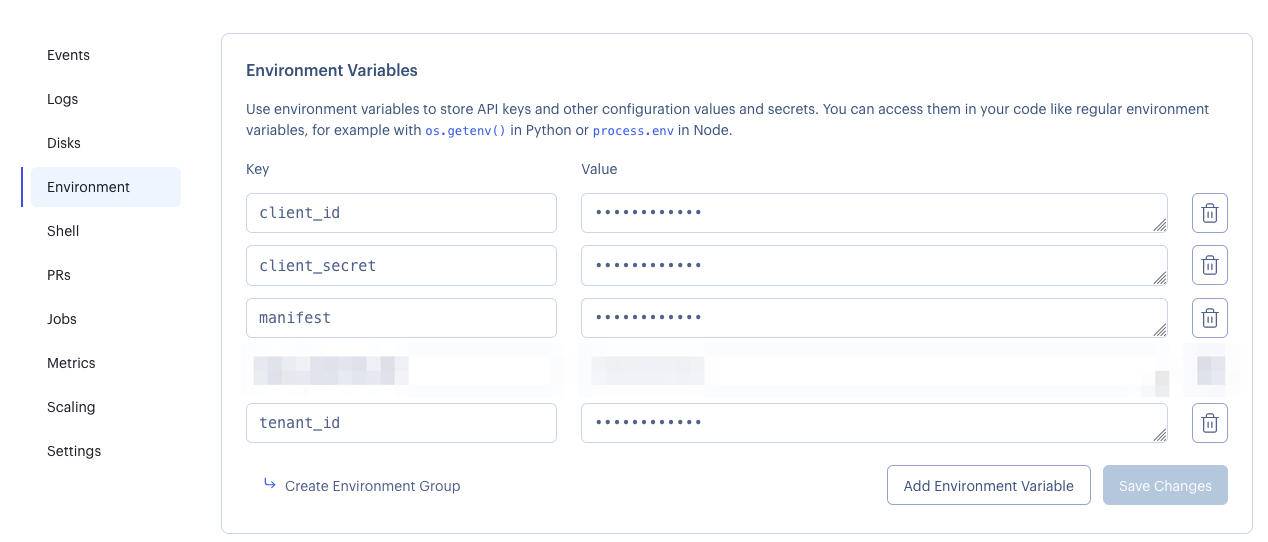Click Create Environment Group link
Viewport: 1268px width, 542px height.
372,486
